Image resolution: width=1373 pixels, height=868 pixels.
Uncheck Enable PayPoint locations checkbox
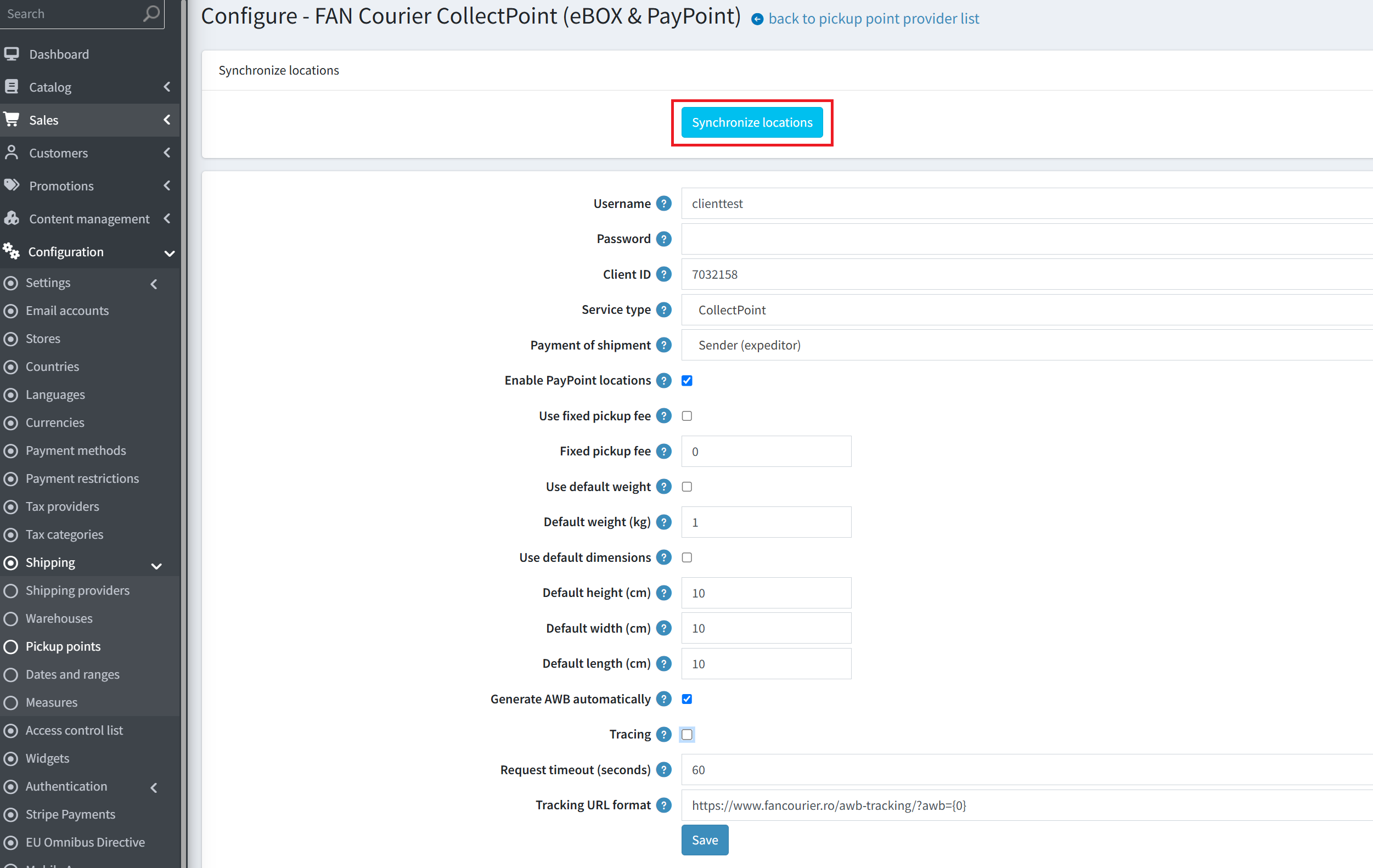686,381
